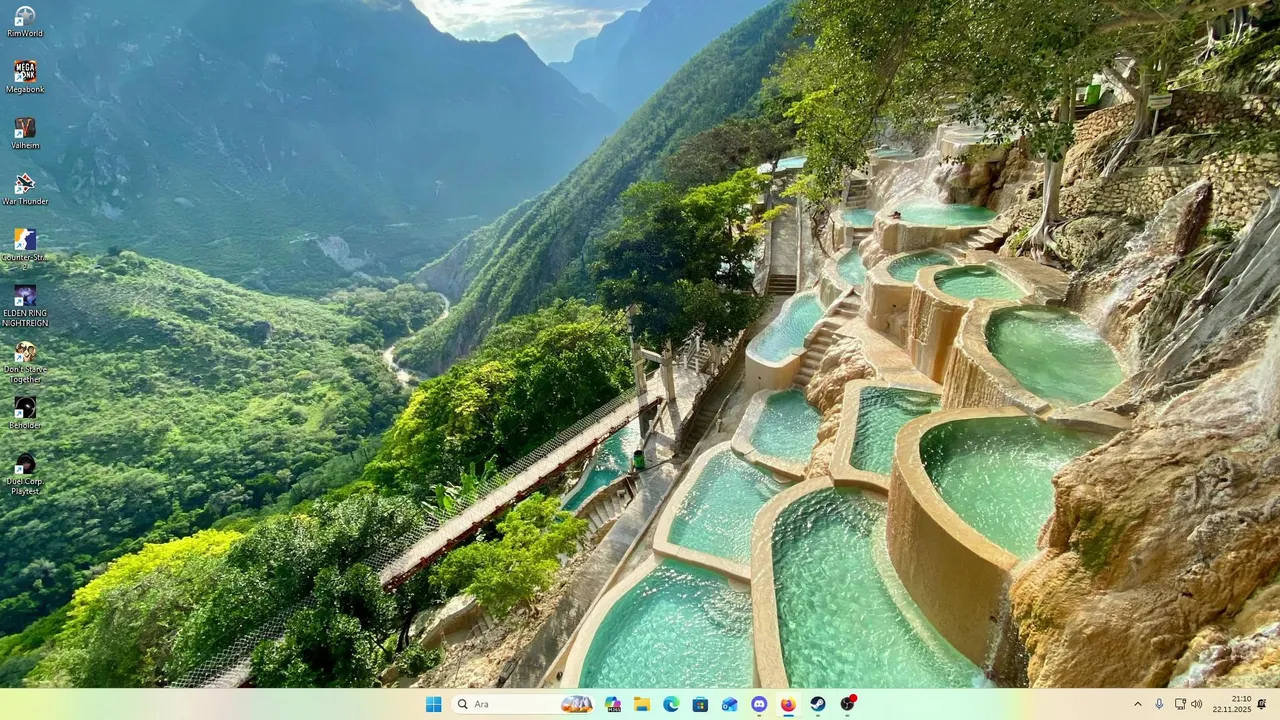Open Outlook from the taskbar

click(730, 704)
